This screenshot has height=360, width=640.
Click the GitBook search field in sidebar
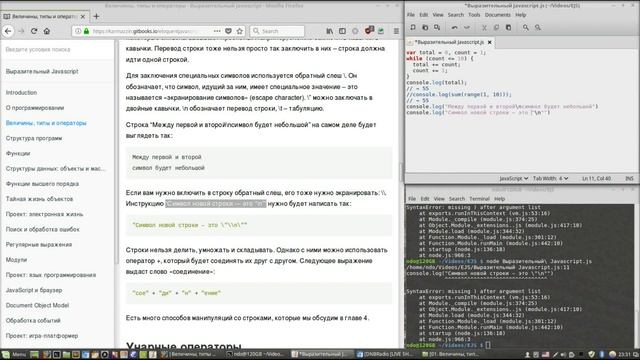pyautogui.click(x=57, y=49)
